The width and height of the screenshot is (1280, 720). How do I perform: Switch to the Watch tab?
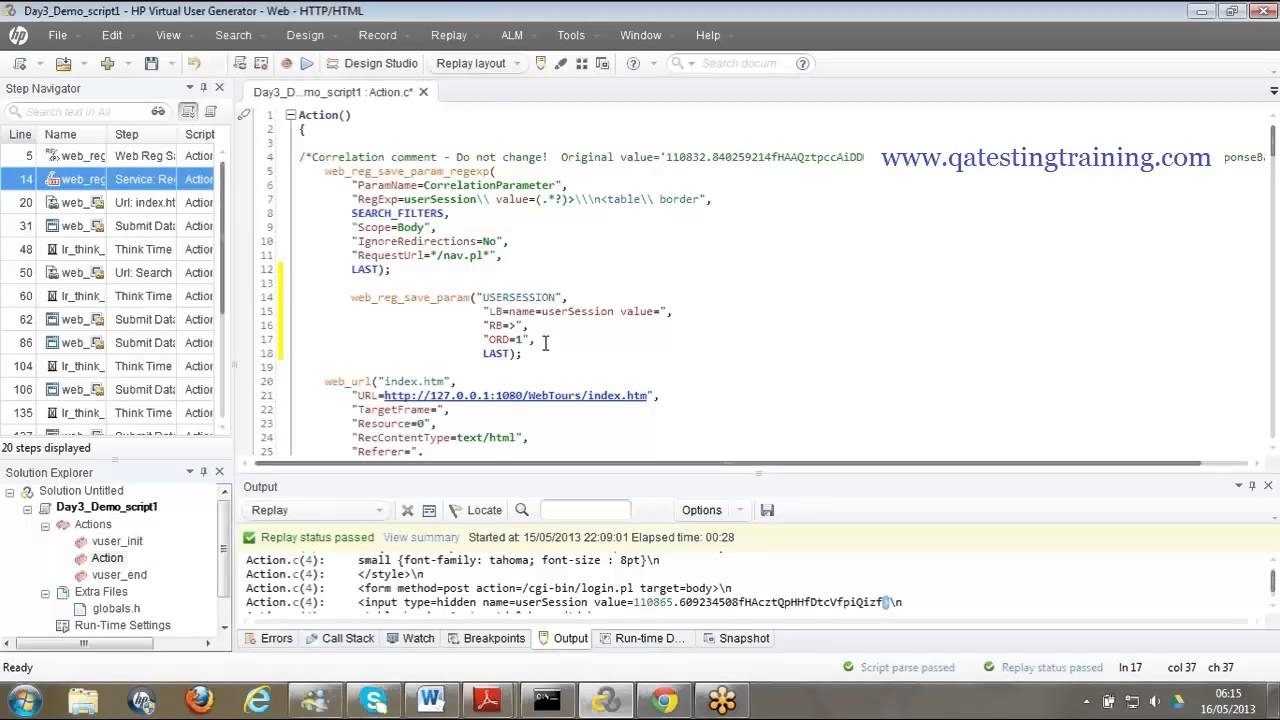coord(409,638)
